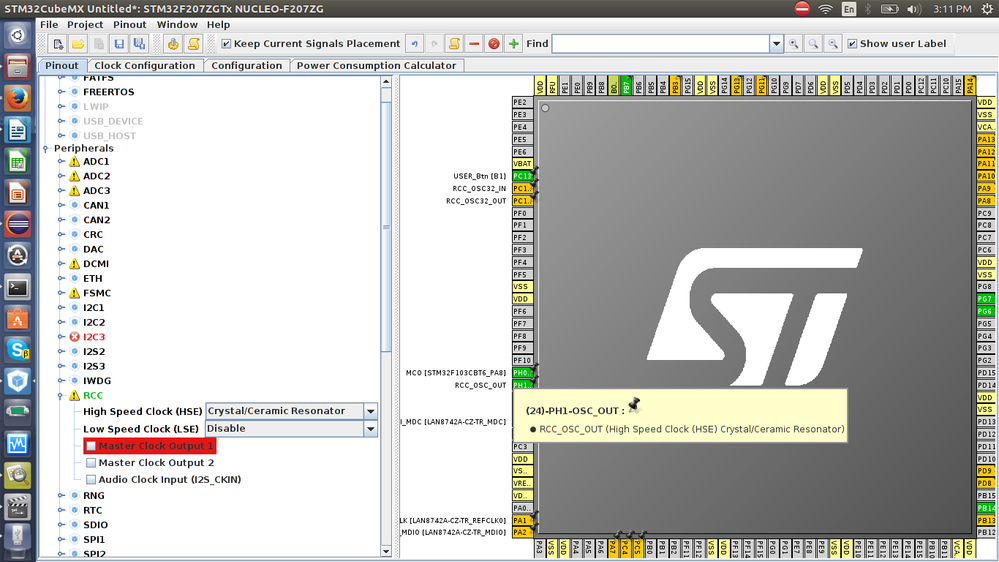Switch to Clock Configuration tab
The image size is (999, 562).
[x=145, y=66]
